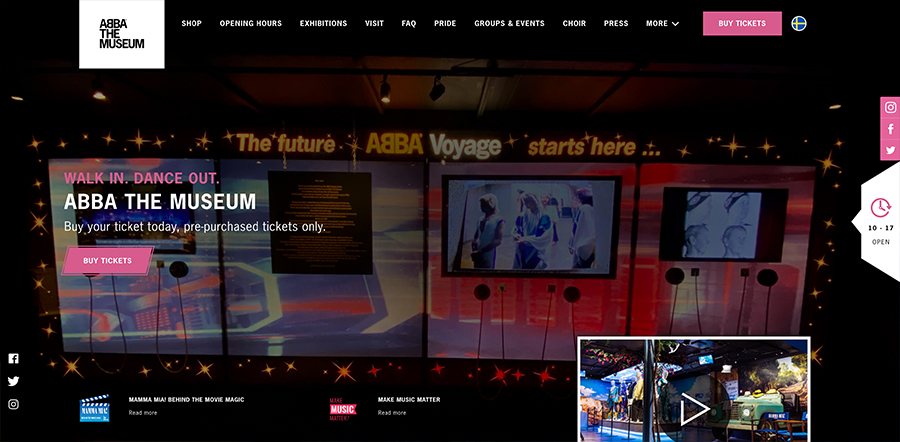This screenshot has height=442, width=900.
Task: Click the Mamma Mia clapperboard icon
Action: point(95,409)
